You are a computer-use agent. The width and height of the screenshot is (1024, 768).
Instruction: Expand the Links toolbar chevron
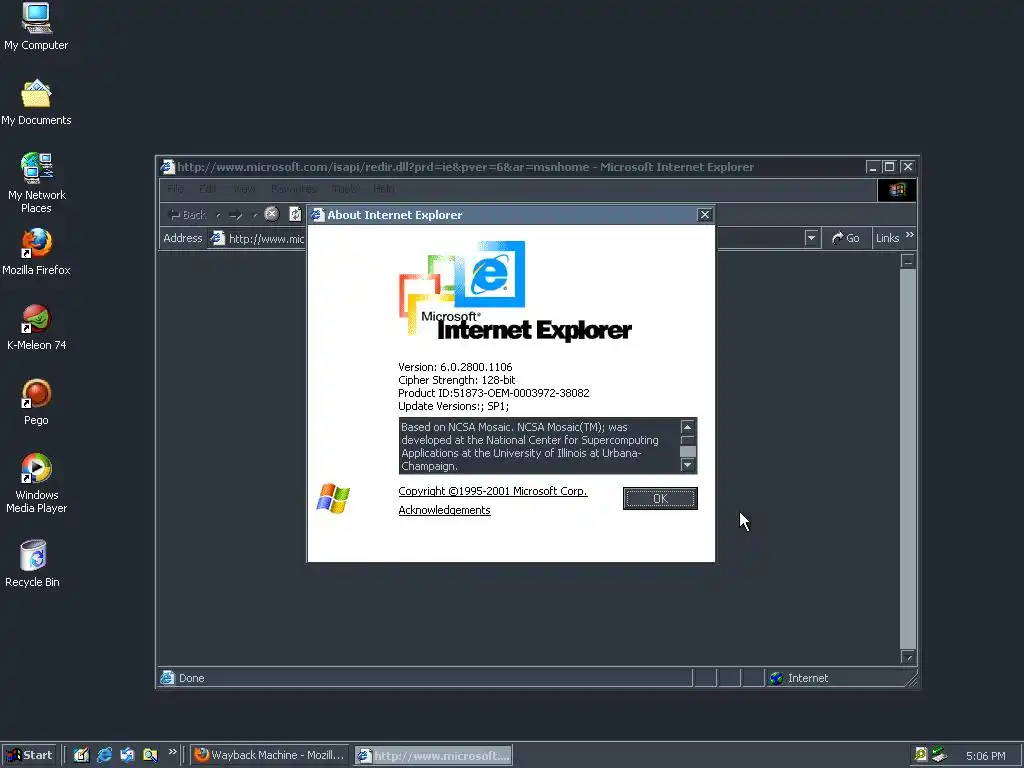point(910,234)
